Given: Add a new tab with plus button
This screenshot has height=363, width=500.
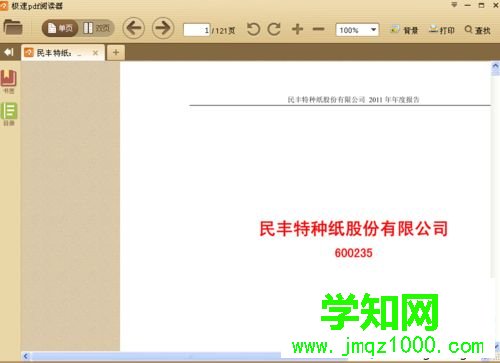Looking at the screenshot, I should click(x=116, y=52).
